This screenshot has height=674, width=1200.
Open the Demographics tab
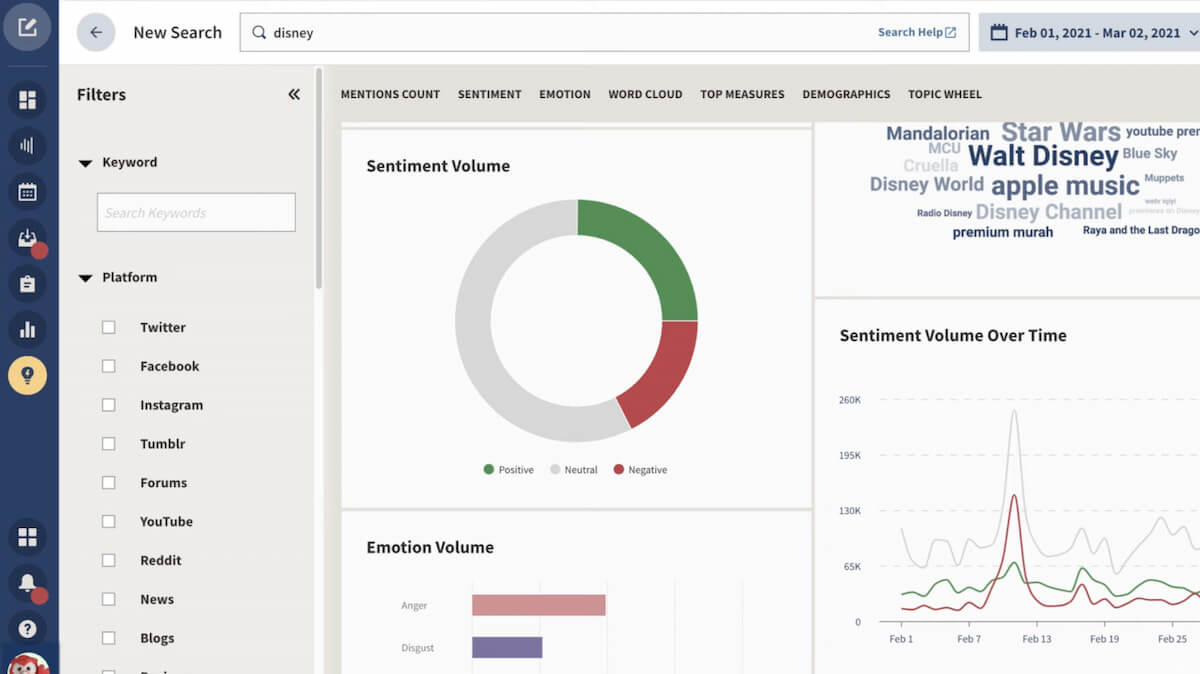click(x=846, y=94)
